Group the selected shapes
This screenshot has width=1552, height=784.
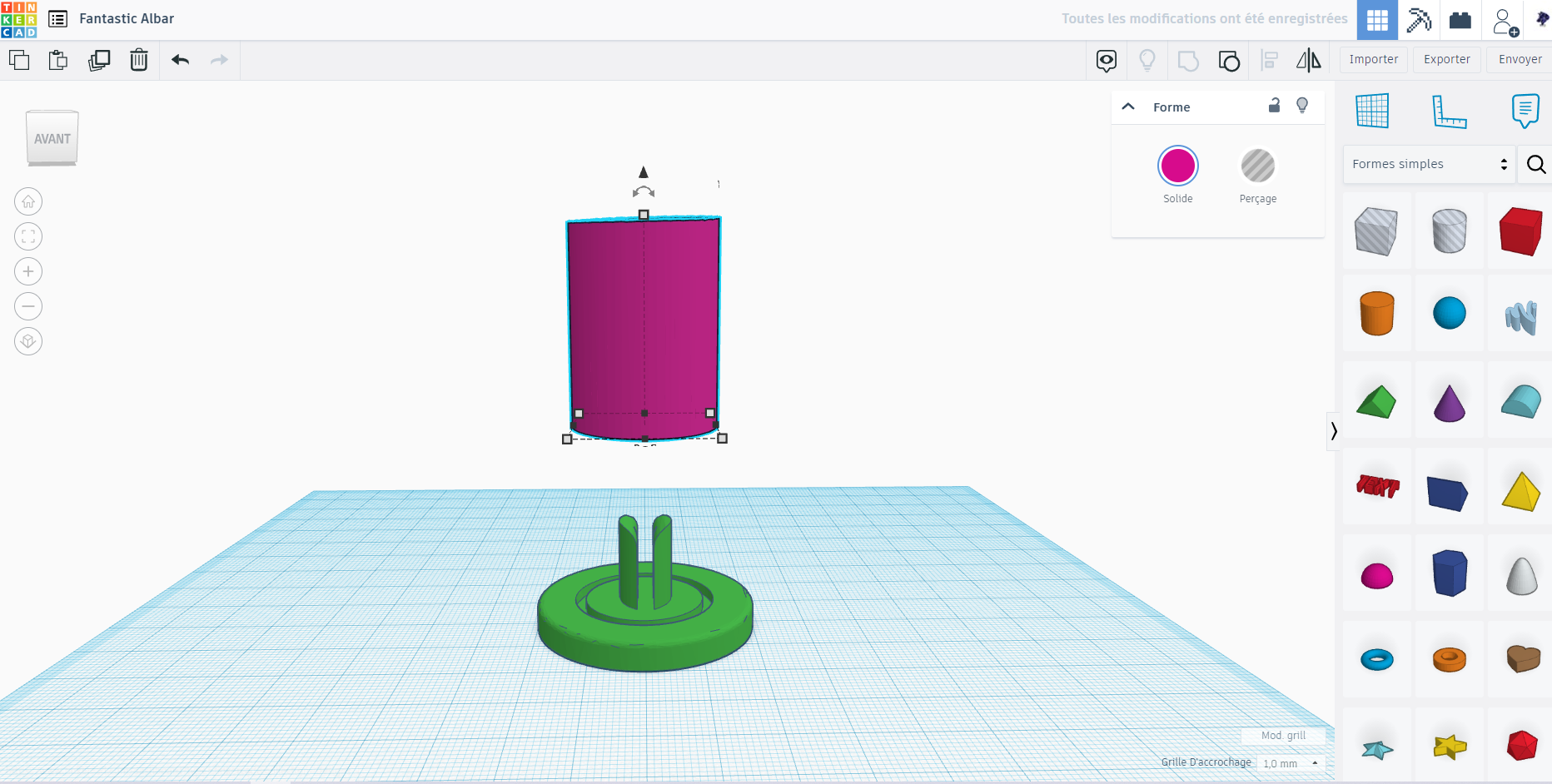[x=1188, y=61]
